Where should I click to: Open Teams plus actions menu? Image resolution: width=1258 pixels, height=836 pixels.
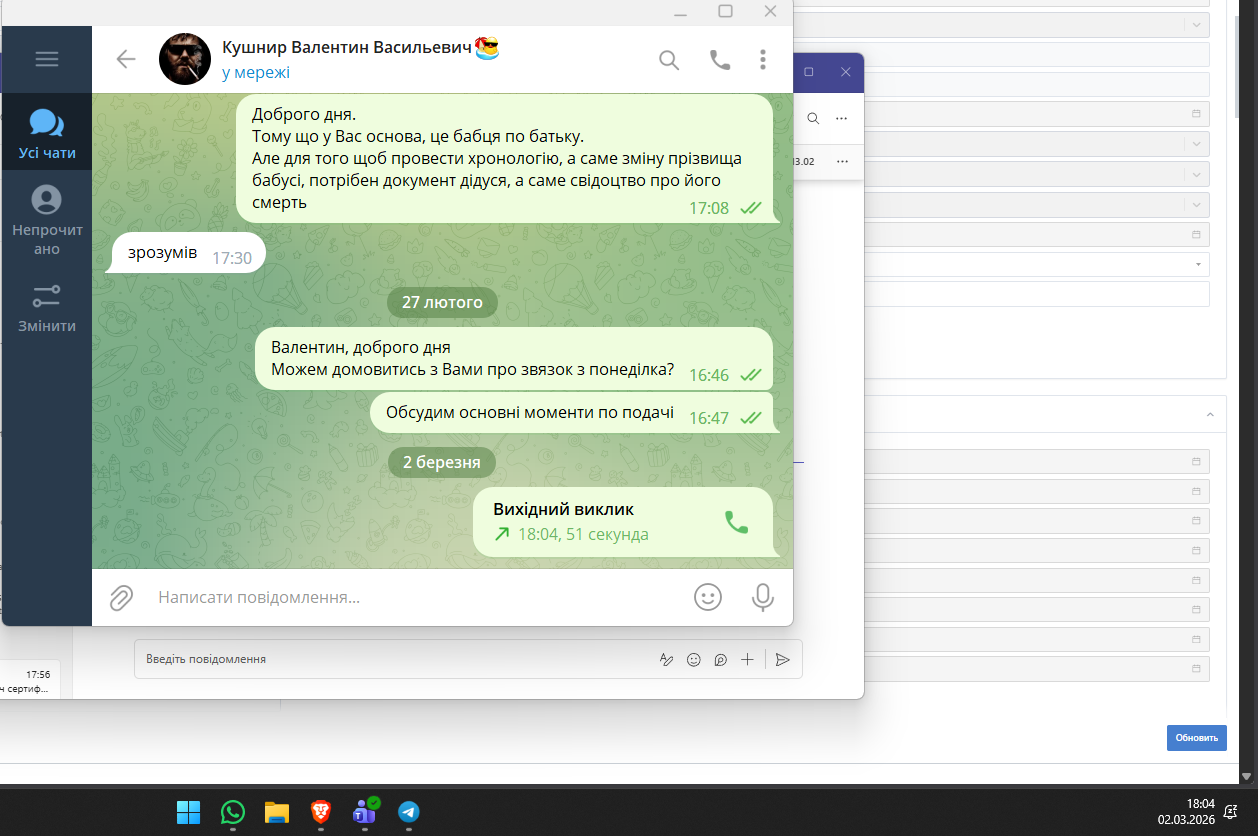point(747,659)
